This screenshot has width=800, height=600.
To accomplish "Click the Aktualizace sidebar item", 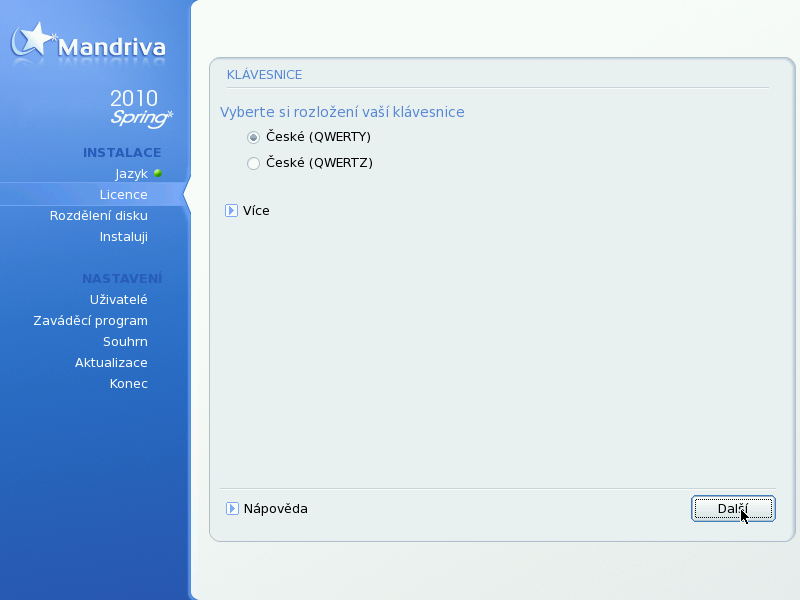I will pos(111,363).
